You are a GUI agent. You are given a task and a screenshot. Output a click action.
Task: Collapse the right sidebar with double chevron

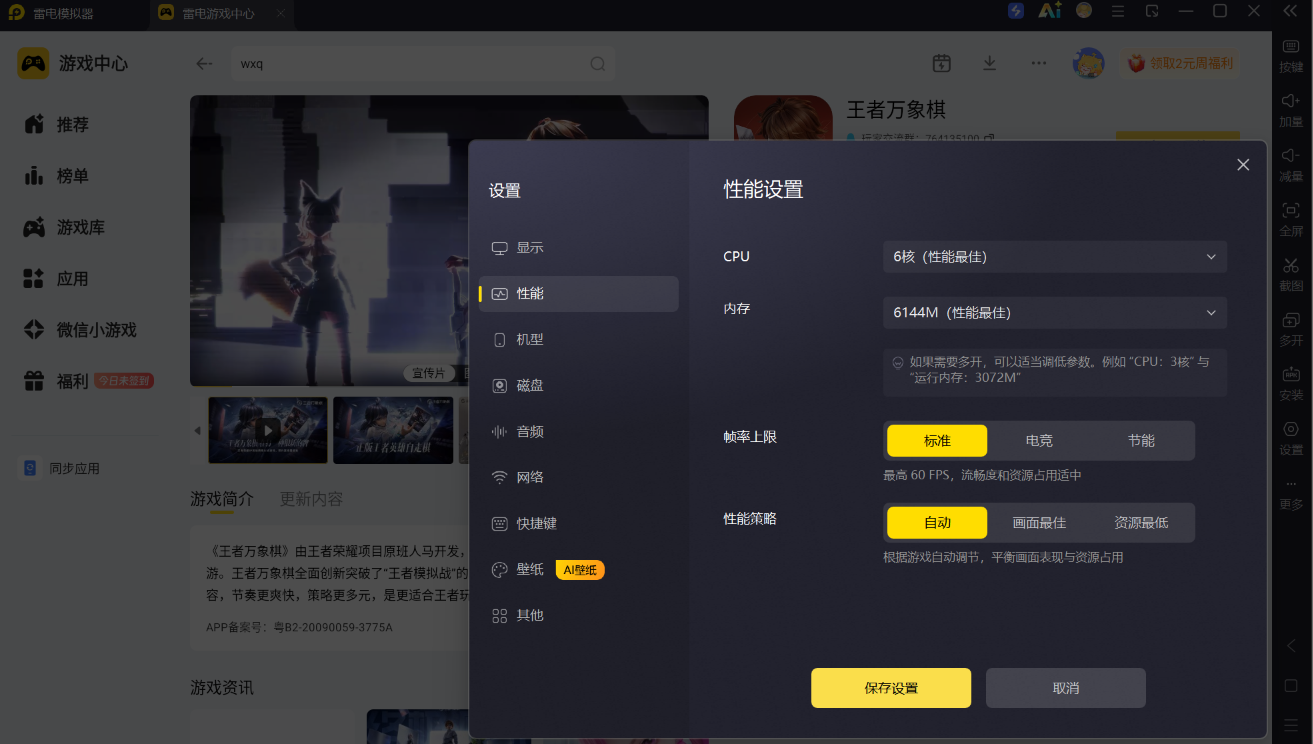point(1291,11)
